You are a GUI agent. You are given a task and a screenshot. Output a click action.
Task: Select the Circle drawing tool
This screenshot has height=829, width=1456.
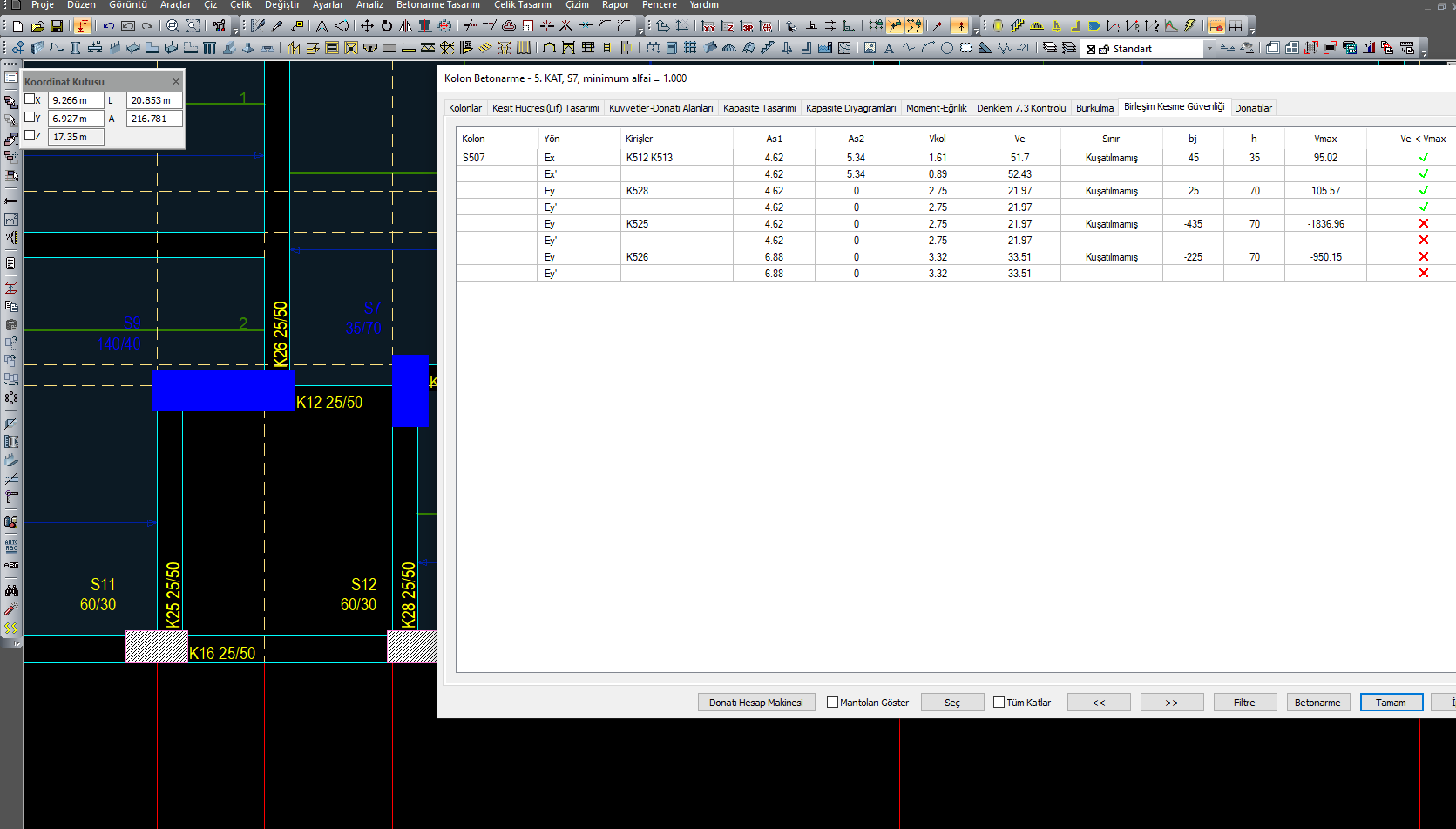tap(946, 48)
